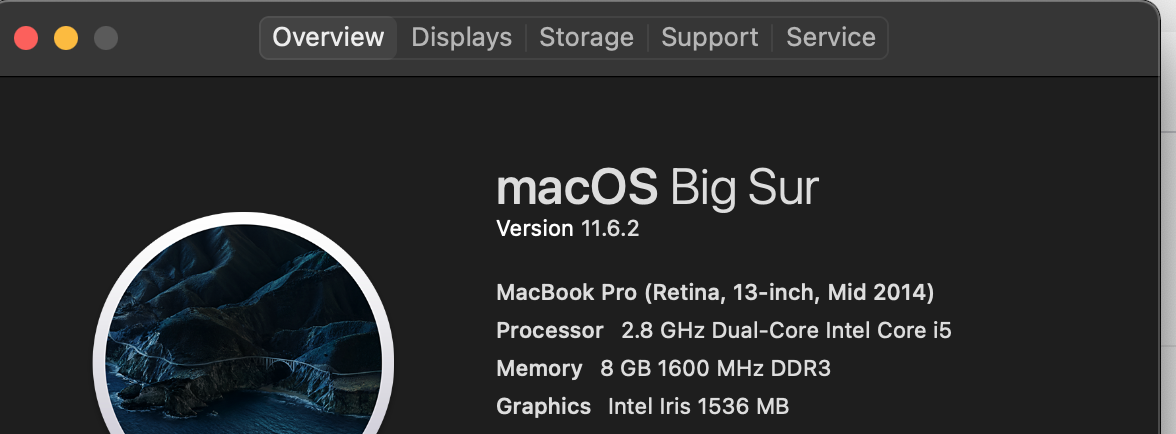1176x434 pixels.
Task: Select the Storage tab
Action: pos(586,38)
